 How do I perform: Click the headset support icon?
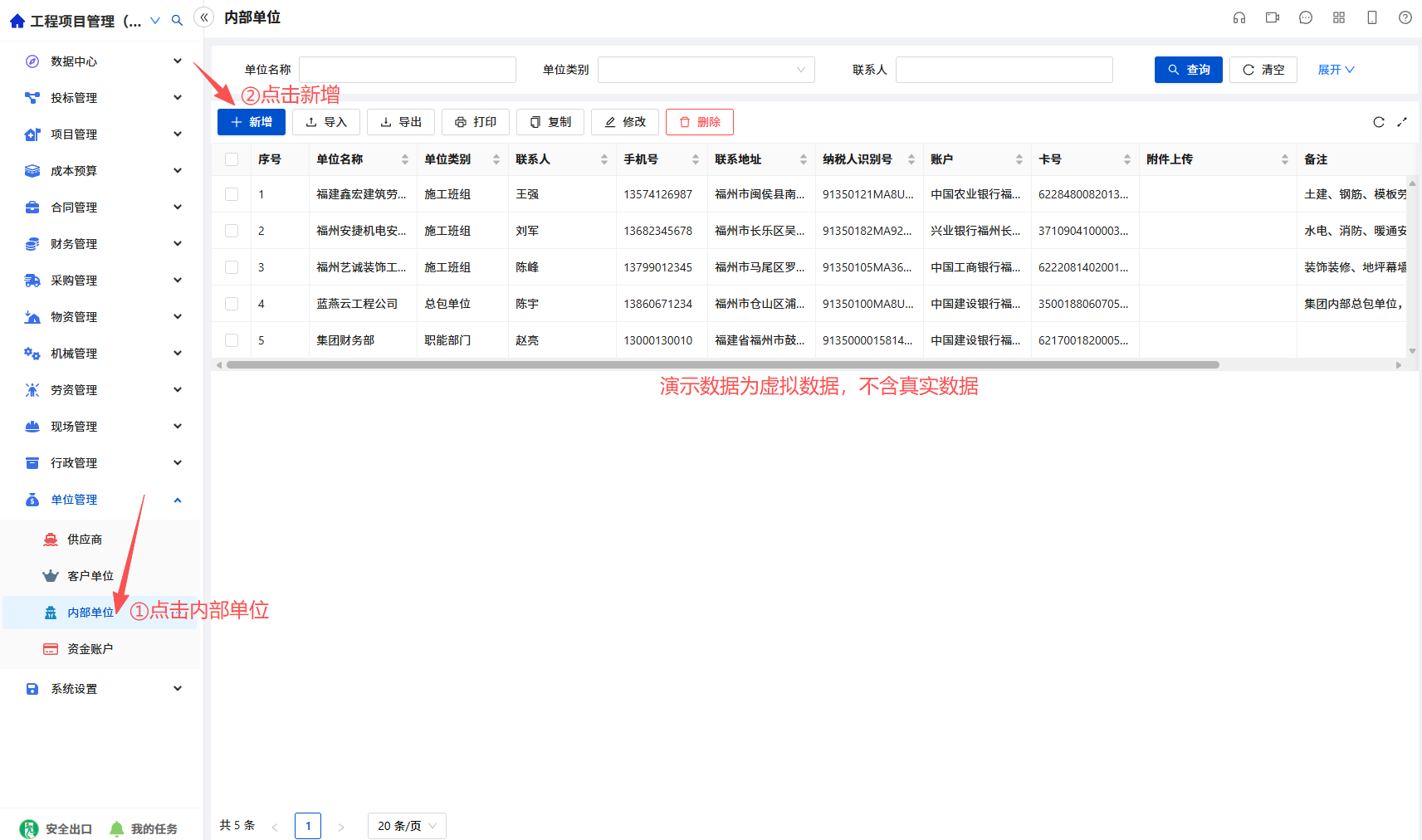point(1239,17)
